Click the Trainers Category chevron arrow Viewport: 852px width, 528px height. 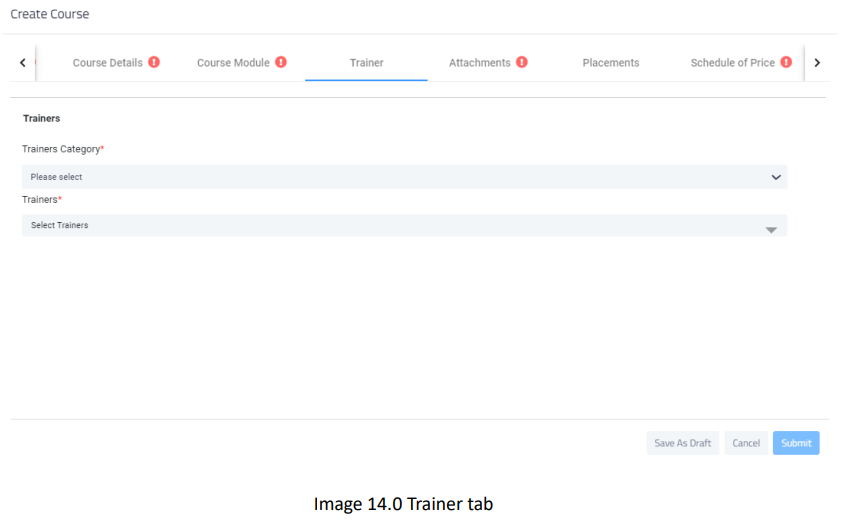click(x=776, y=177)
